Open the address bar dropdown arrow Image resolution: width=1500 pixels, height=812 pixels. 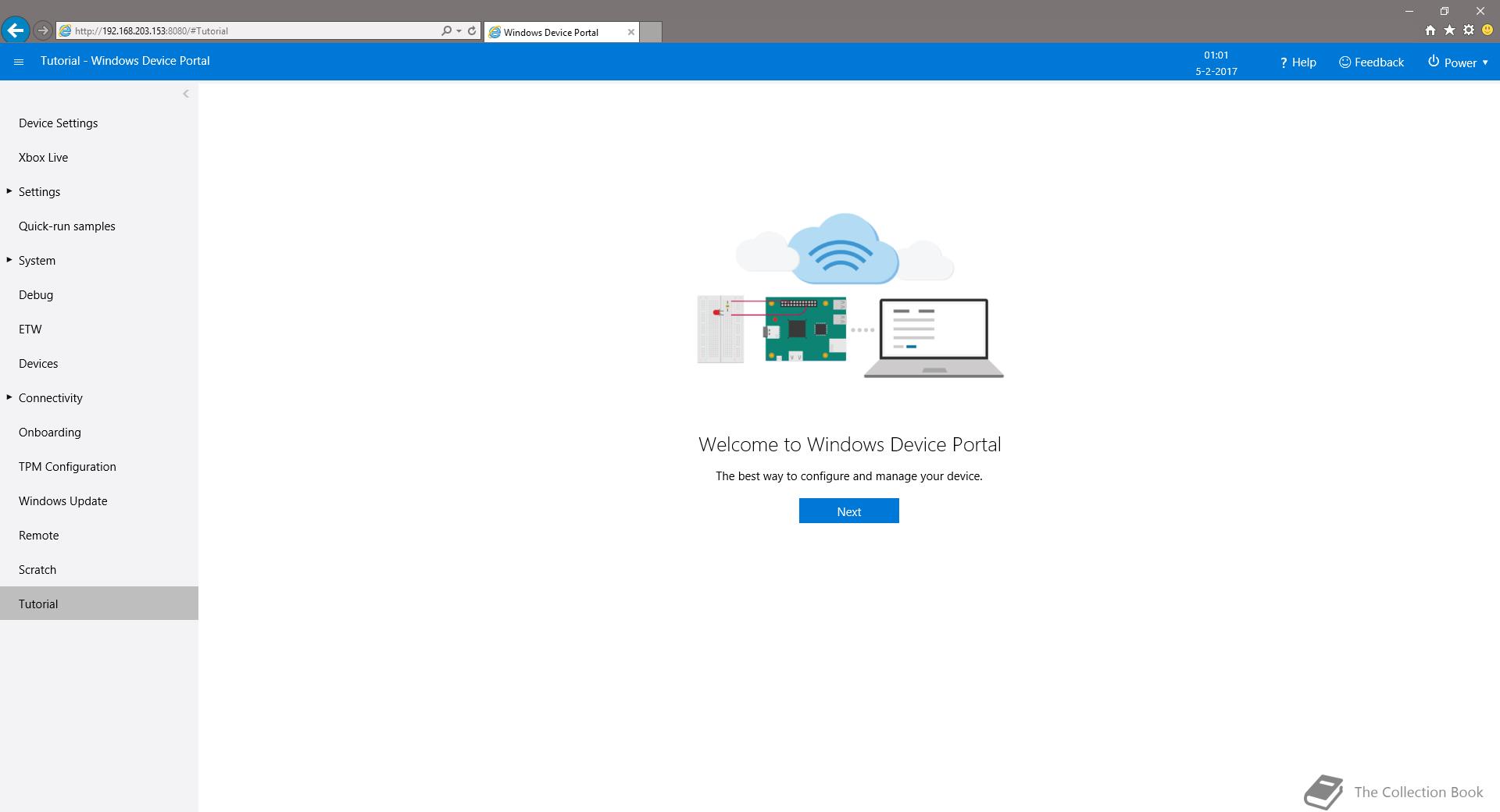pos(459,30)
